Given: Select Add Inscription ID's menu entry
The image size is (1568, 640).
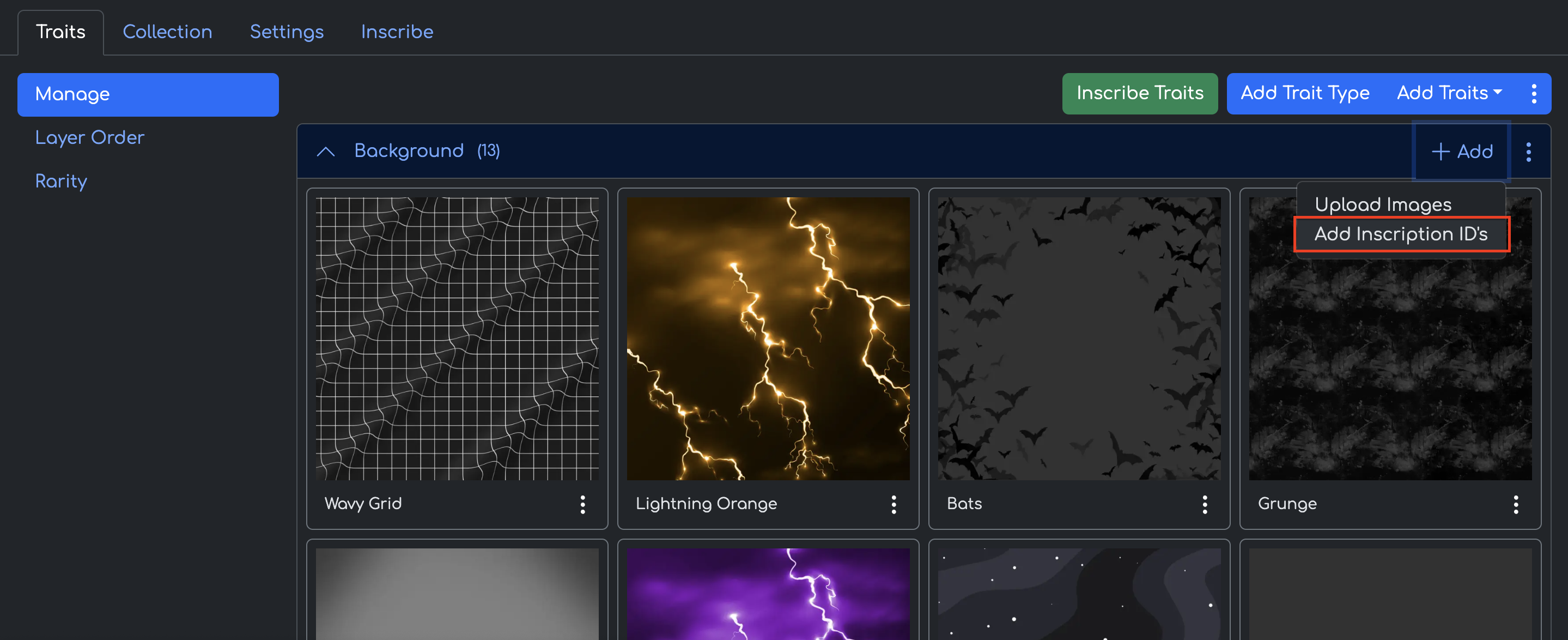Looking at the screenshot, I should pyautogui.click(x=1401, y=234).
